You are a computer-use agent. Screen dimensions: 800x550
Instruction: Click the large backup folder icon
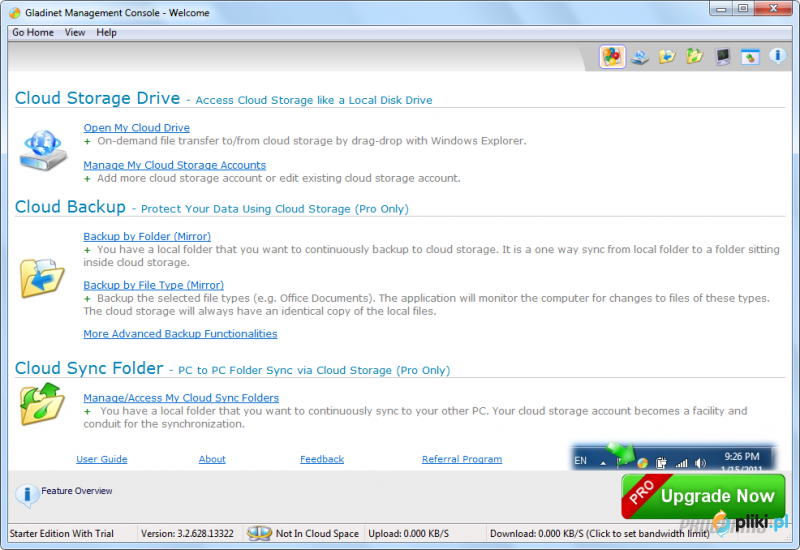coord(42,278)
